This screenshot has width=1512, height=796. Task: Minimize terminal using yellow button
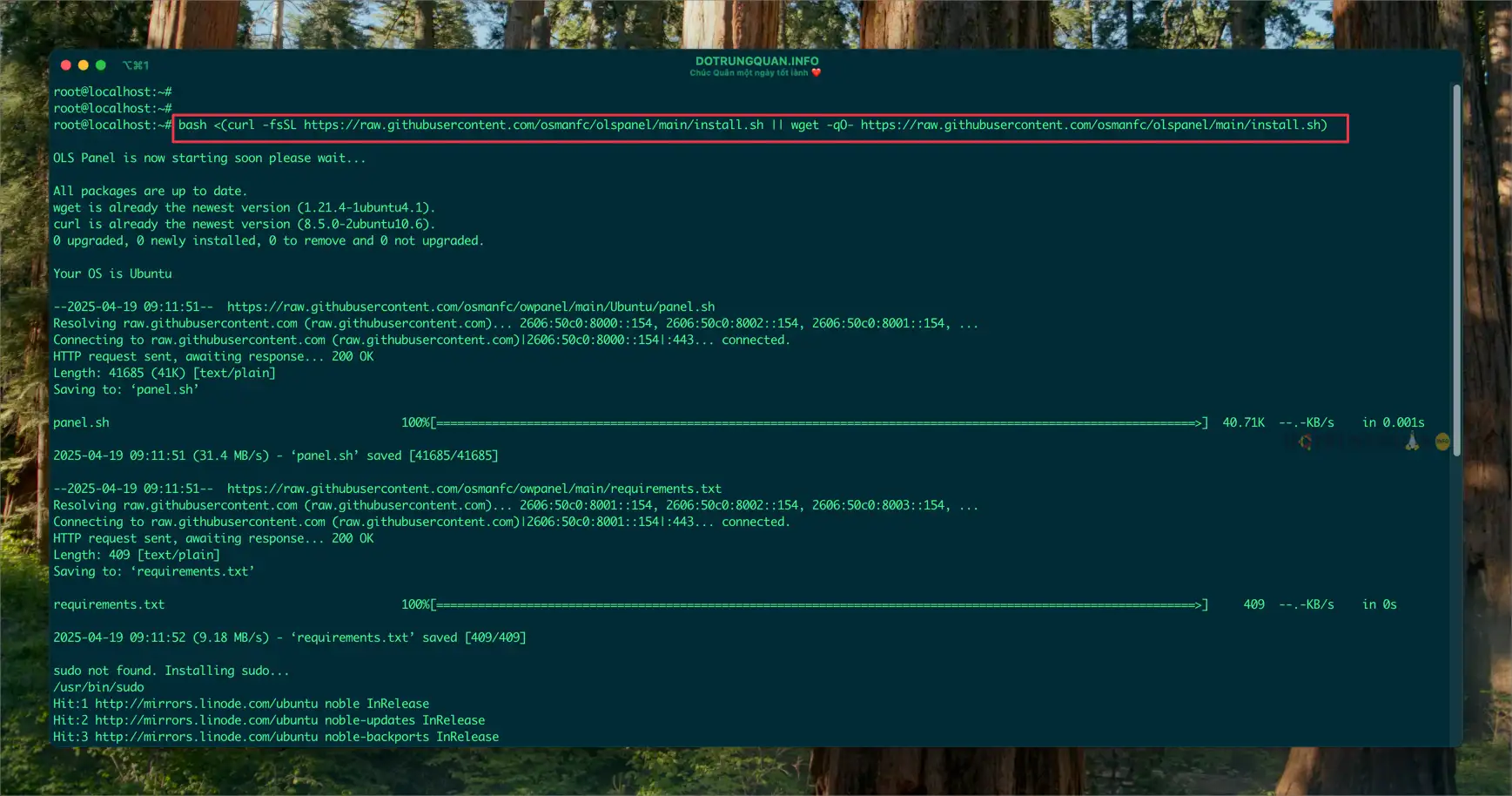(84, 65)
